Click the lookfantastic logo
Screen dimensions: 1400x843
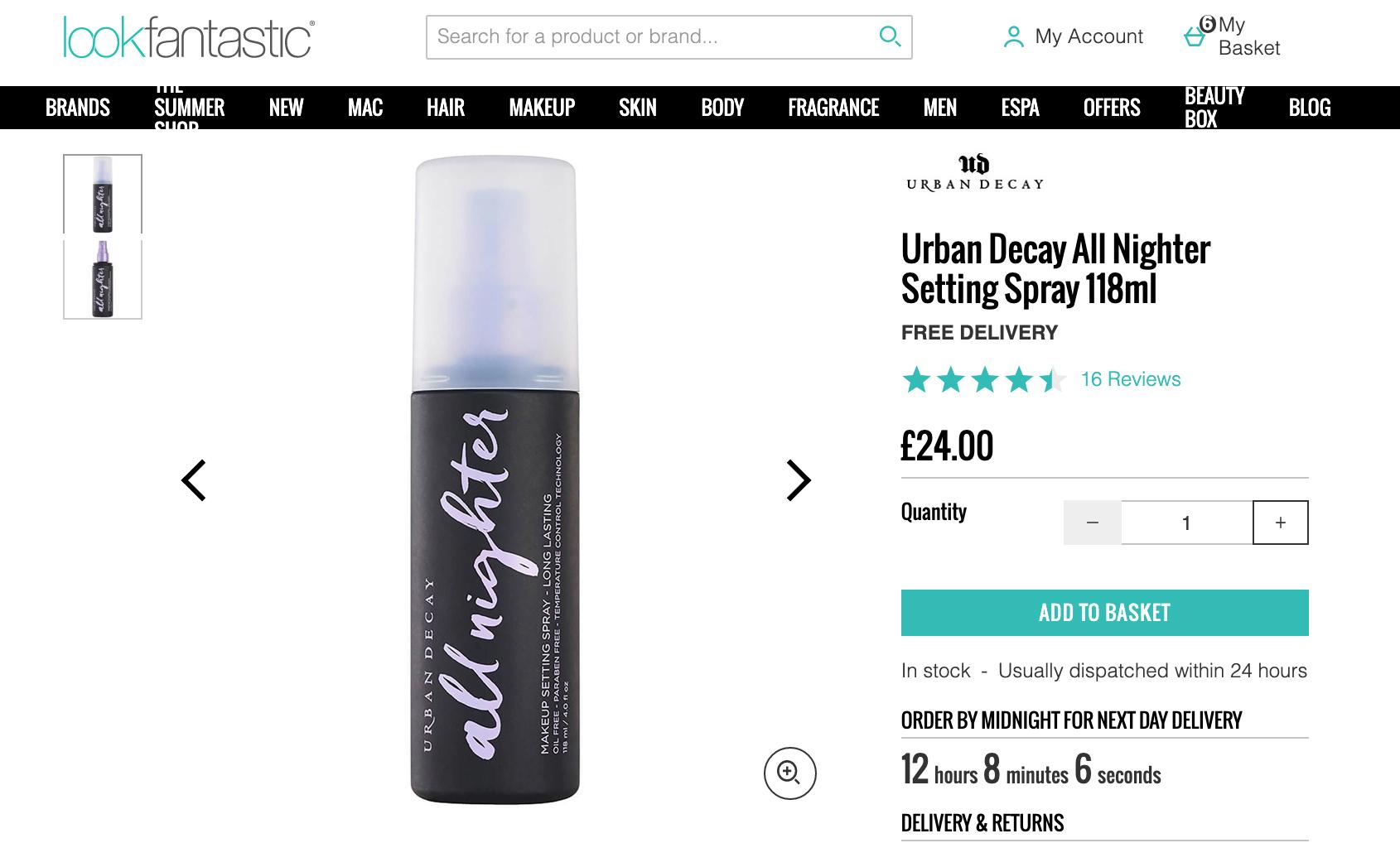click(189, 37)
